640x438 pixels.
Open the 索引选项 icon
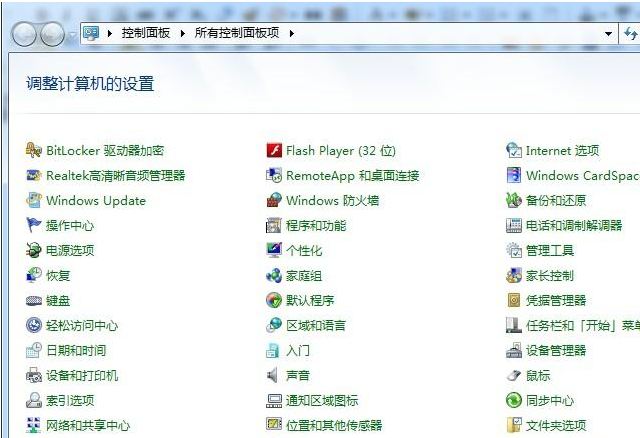click(33, 400)
